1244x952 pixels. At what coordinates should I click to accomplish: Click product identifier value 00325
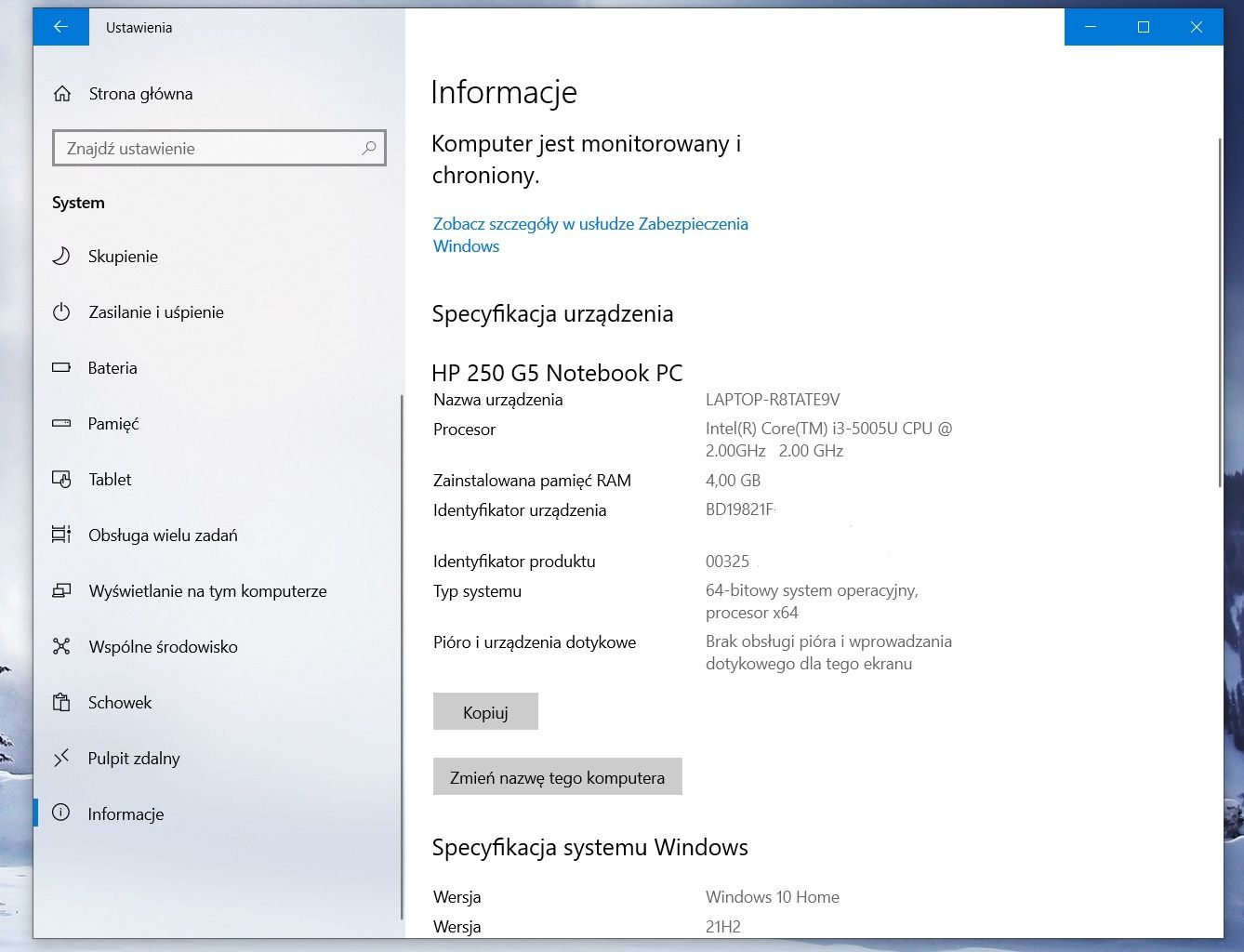[x=727, y=562]
